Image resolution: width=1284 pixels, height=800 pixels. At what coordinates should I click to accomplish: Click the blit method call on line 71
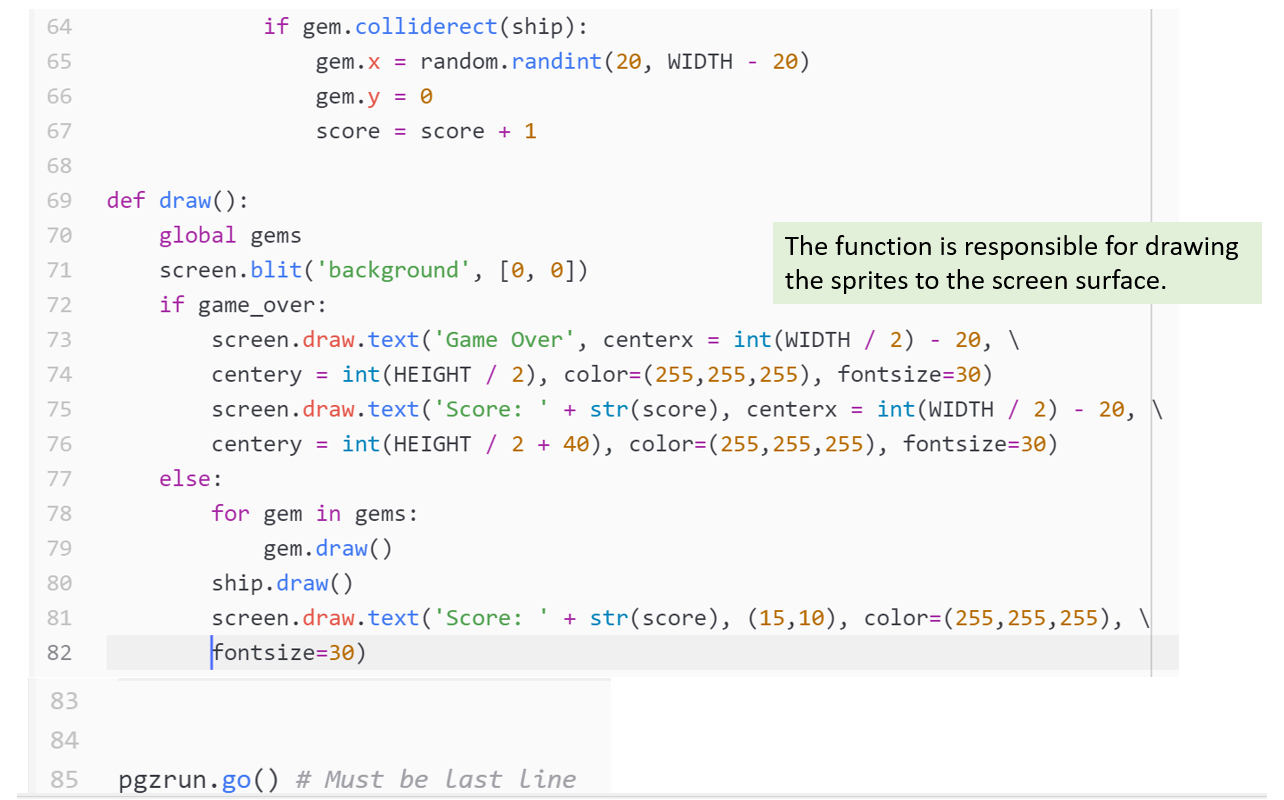(277, 269)
